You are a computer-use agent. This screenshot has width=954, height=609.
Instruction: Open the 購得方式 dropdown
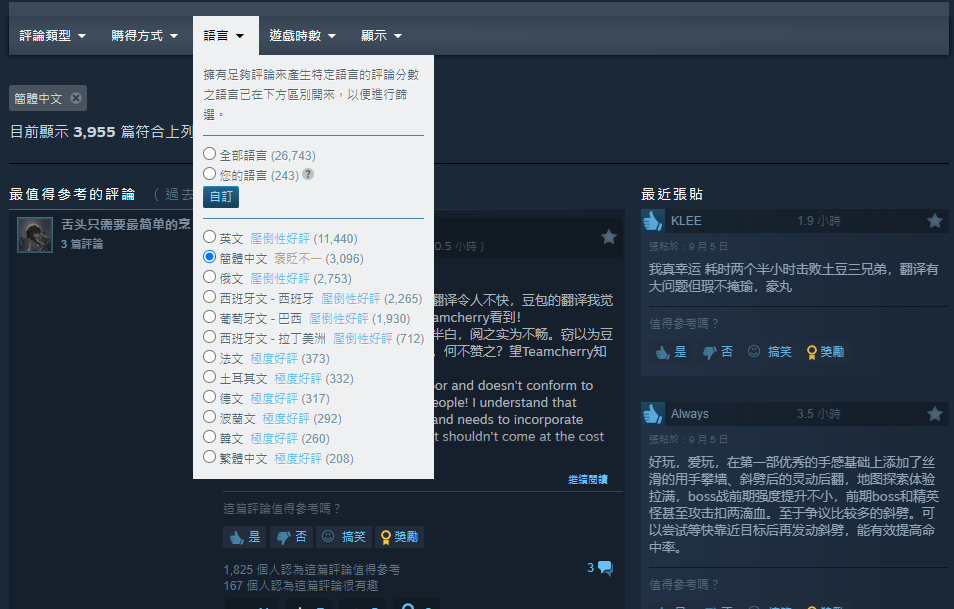click(144, 36)
